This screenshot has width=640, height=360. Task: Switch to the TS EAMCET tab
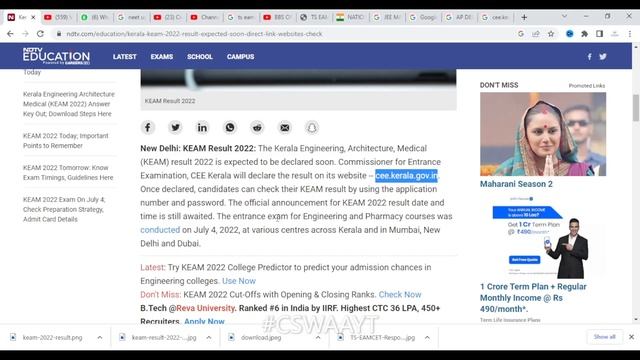coord(314,17)
